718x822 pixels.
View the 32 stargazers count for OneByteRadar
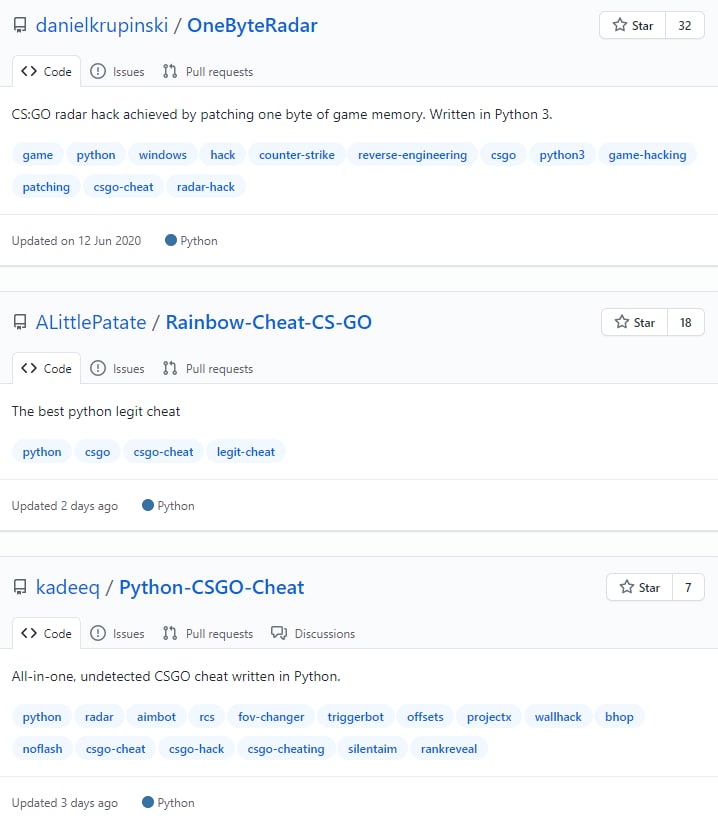(x=684, y=25)
